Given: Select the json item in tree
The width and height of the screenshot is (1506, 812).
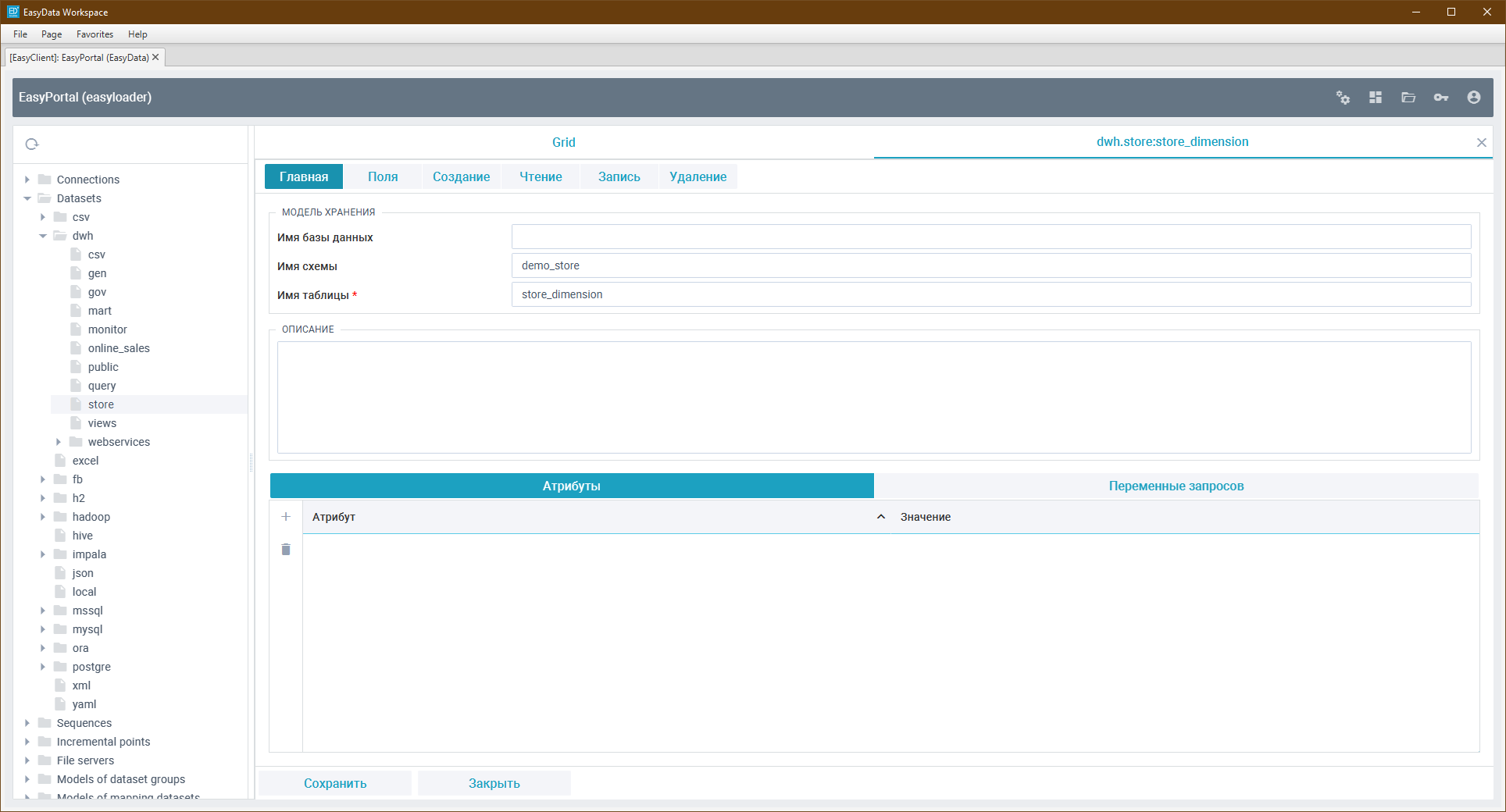Looking at the screenshot, I should [x=83, y=573].
